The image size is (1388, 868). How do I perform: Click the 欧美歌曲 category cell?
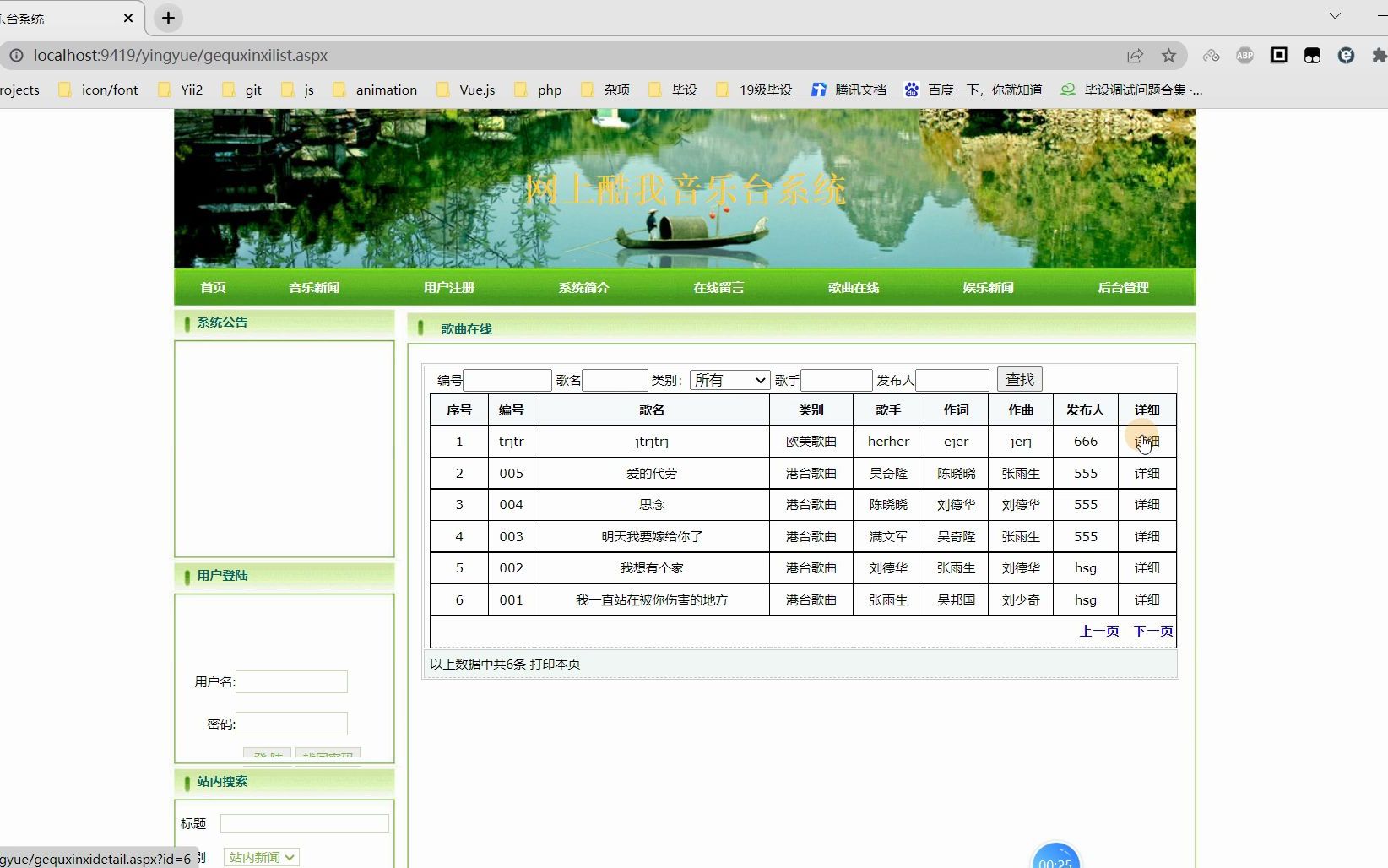pos(811,442)
